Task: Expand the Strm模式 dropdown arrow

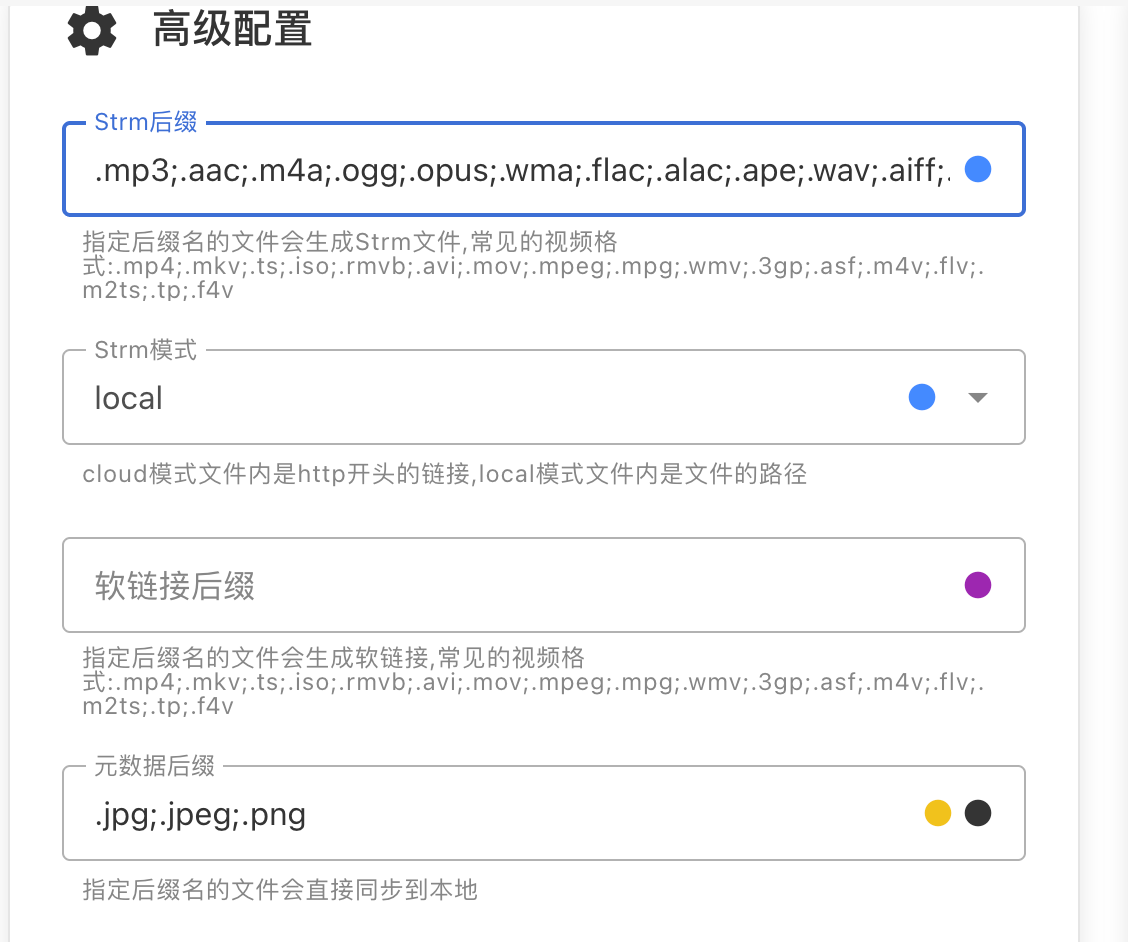Action: (978, 398)
